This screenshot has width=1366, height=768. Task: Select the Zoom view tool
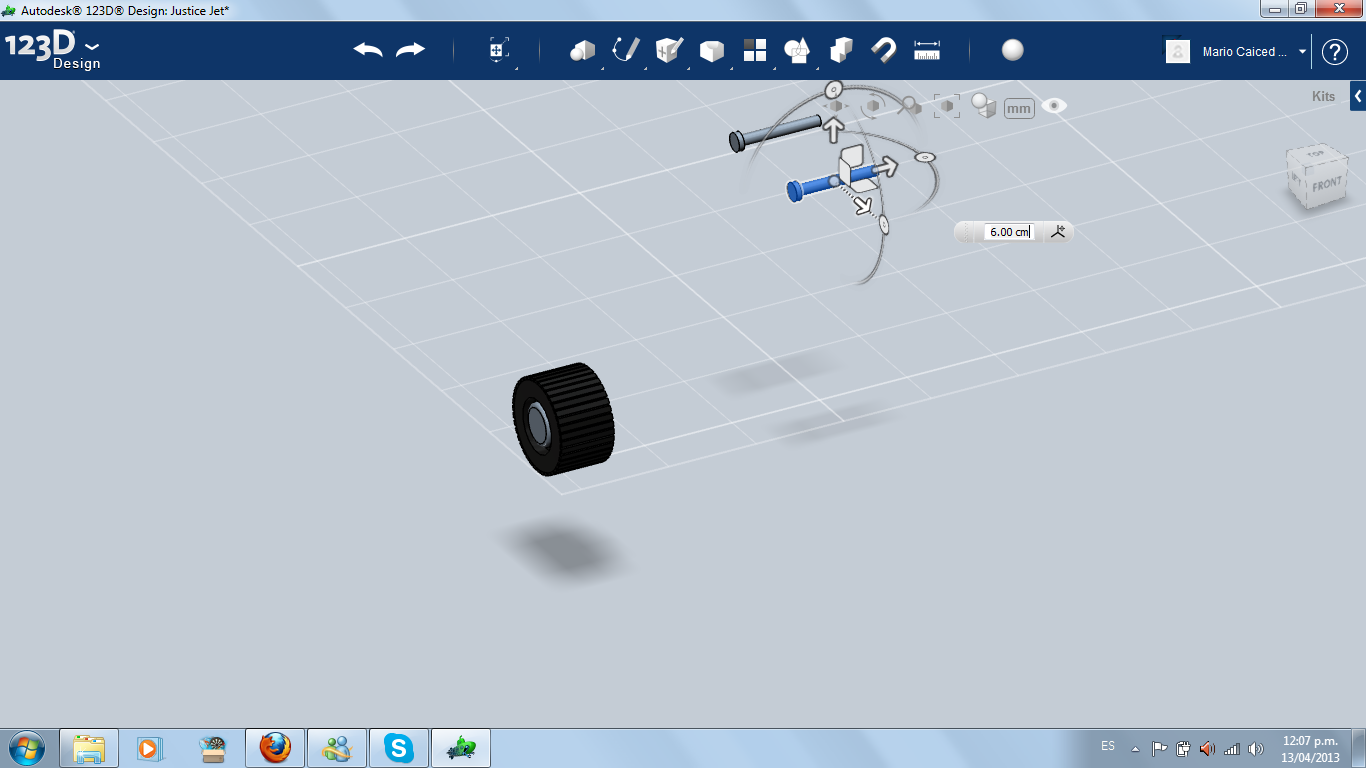[910, 104]
